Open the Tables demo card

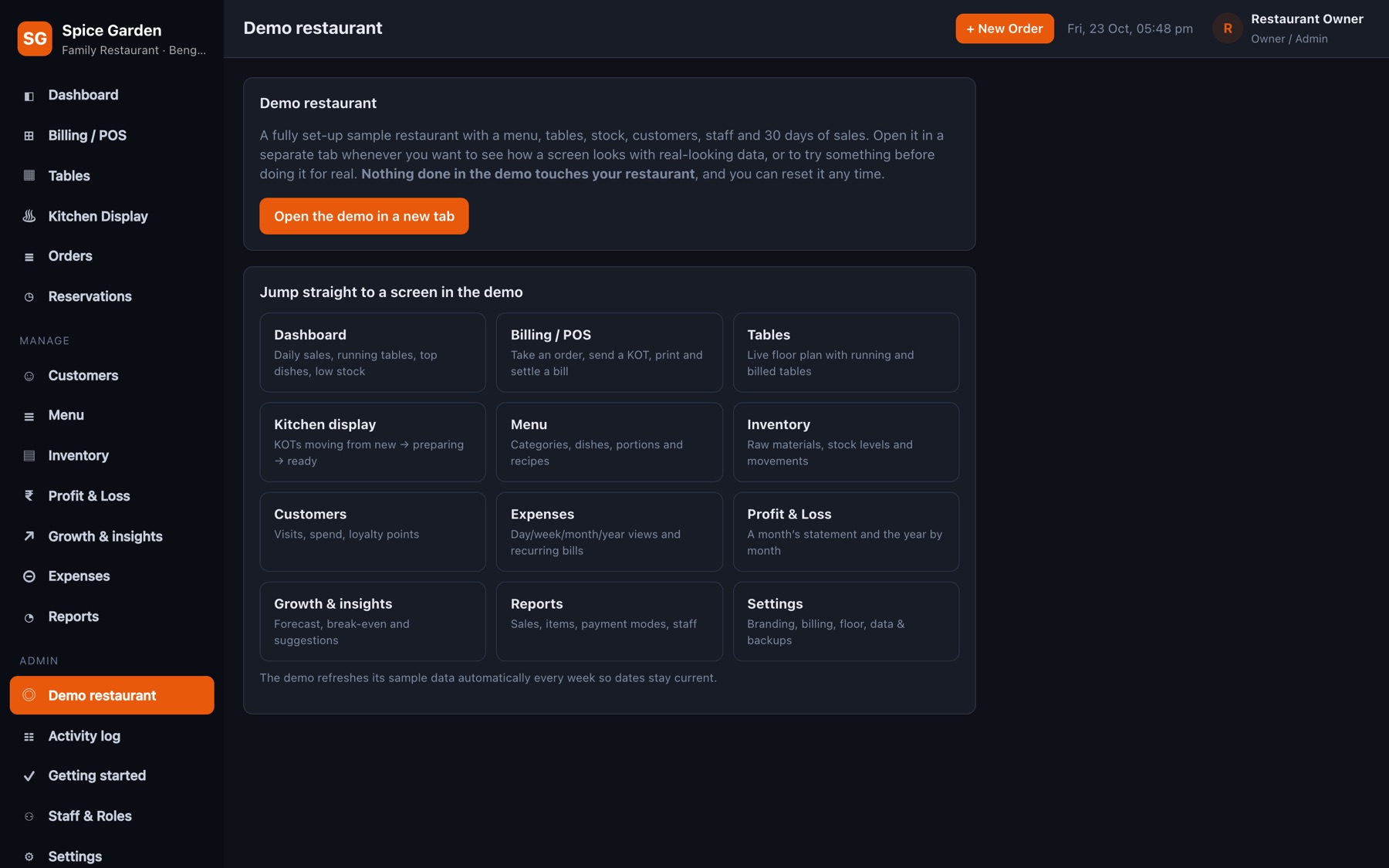tap(846, 353)
